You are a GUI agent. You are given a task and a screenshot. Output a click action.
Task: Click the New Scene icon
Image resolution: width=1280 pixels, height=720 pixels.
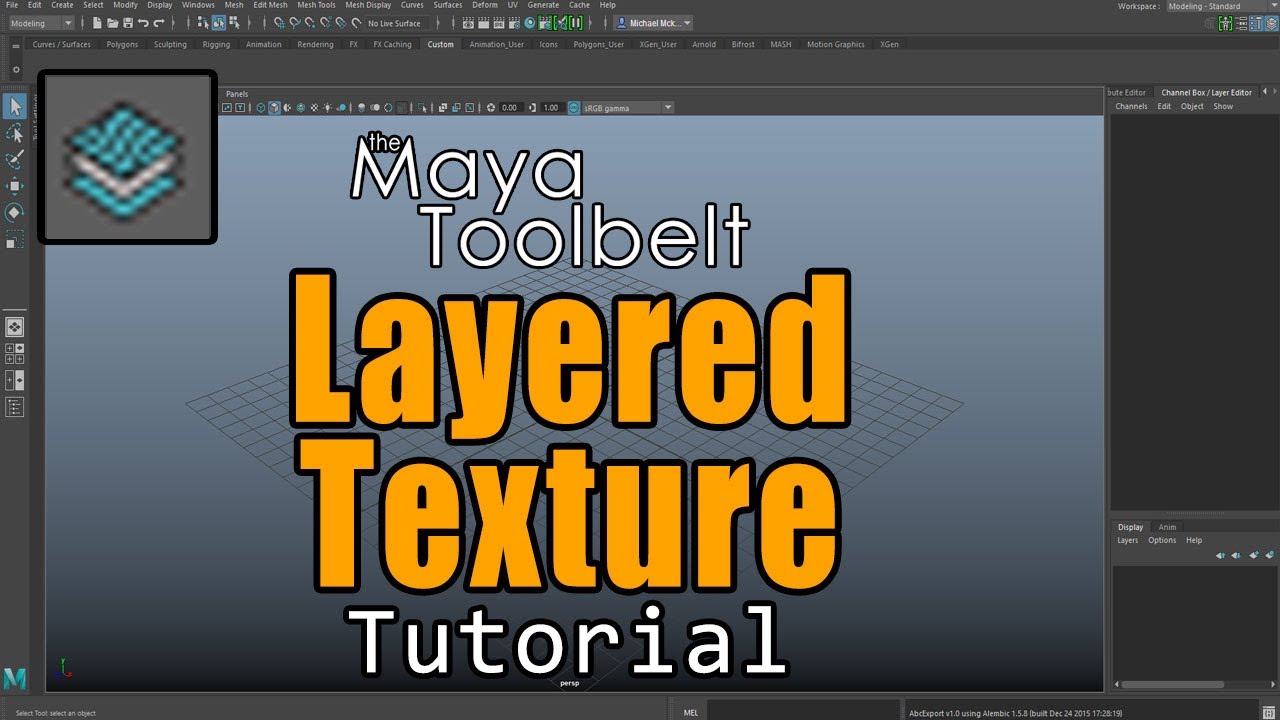pyautogui.click(x=97, y=23)
